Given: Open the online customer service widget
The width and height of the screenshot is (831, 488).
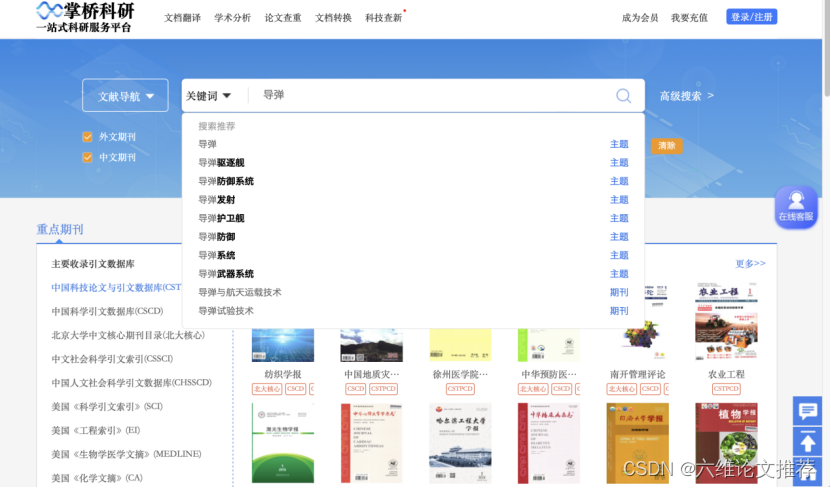Looking at the screenshot, I should pos(795,208).
